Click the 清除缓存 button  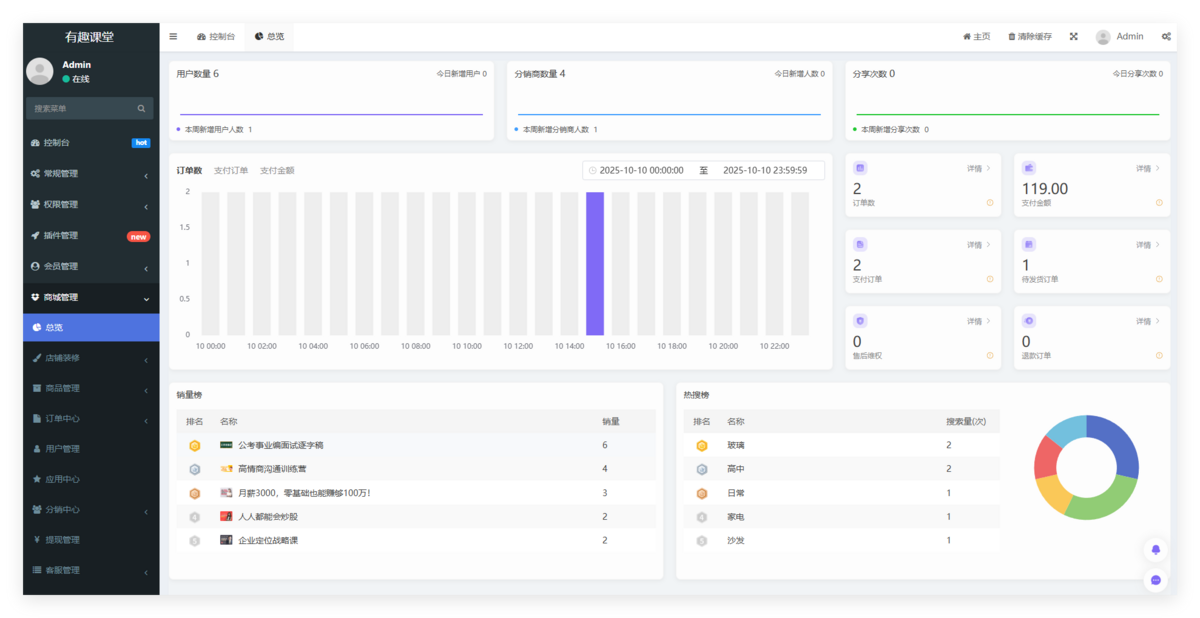click(1030, 37)
